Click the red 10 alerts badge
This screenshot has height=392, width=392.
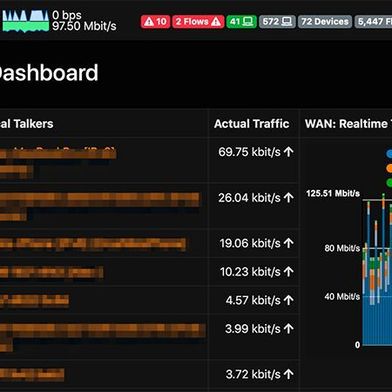click(155, 22)
